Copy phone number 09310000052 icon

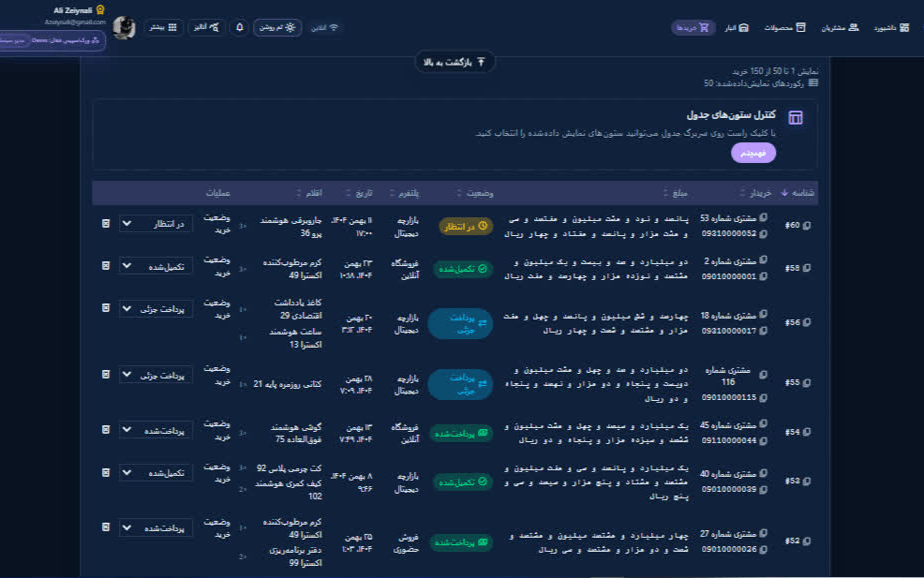point(764,234)
